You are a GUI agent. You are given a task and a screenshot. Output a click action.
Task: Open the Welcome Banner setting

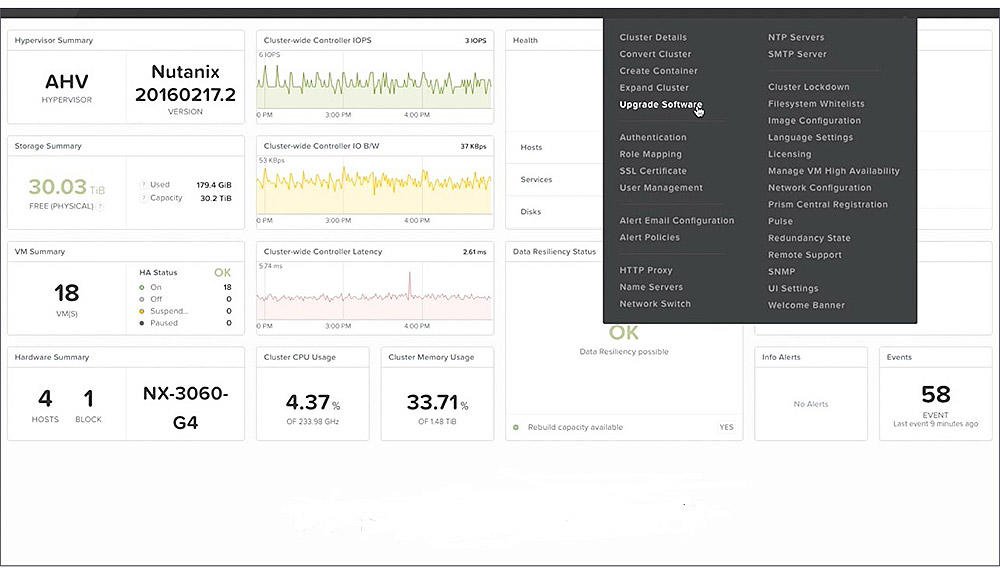click(806, 305)
